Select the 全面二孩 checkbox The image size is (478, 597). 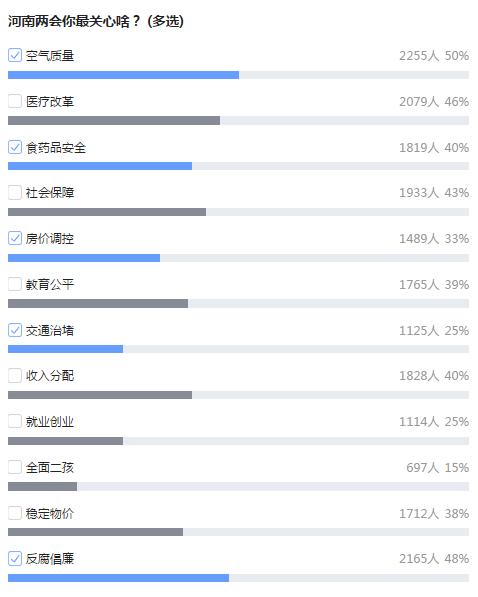(15, 467)
